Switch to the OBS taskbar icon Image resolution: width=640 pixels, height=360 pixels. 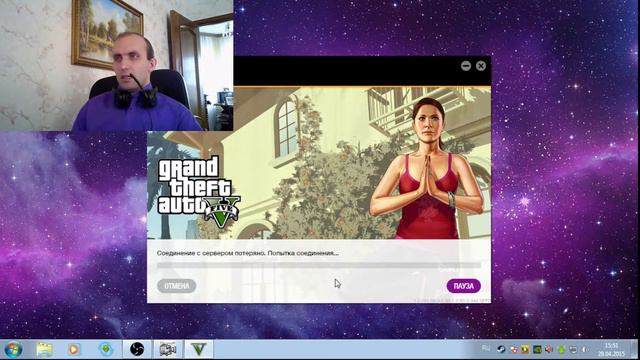pyautogui.click(x=137, y=350)
